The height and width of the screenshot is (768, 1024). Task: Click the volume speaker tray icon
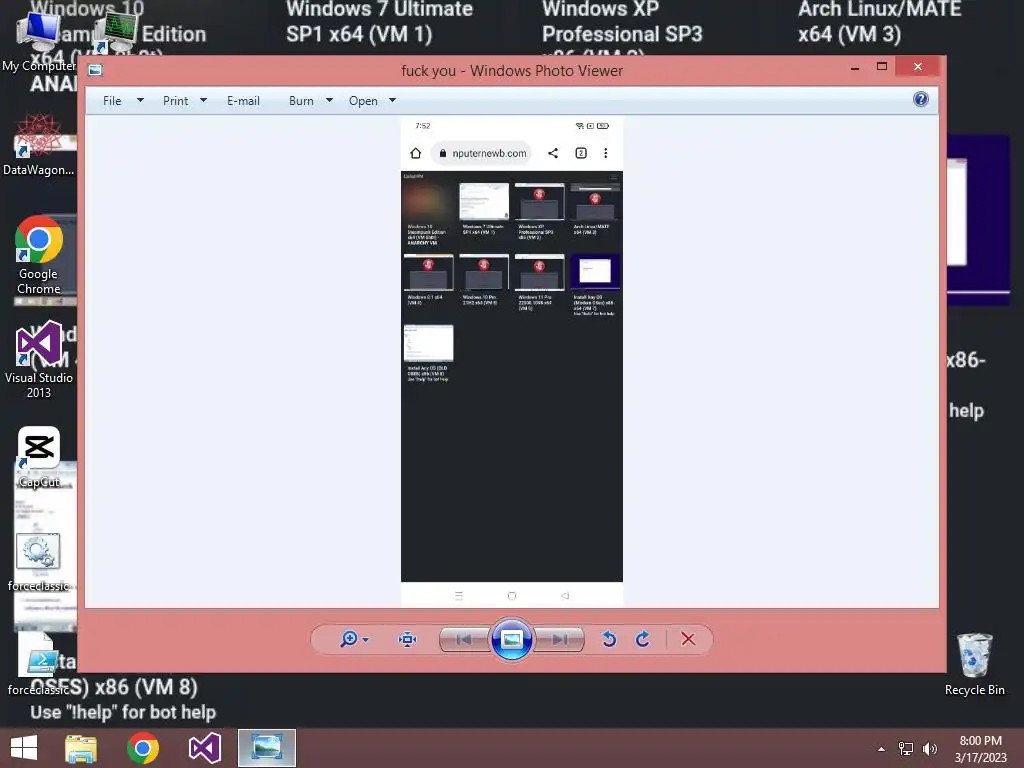click(930, 749)
